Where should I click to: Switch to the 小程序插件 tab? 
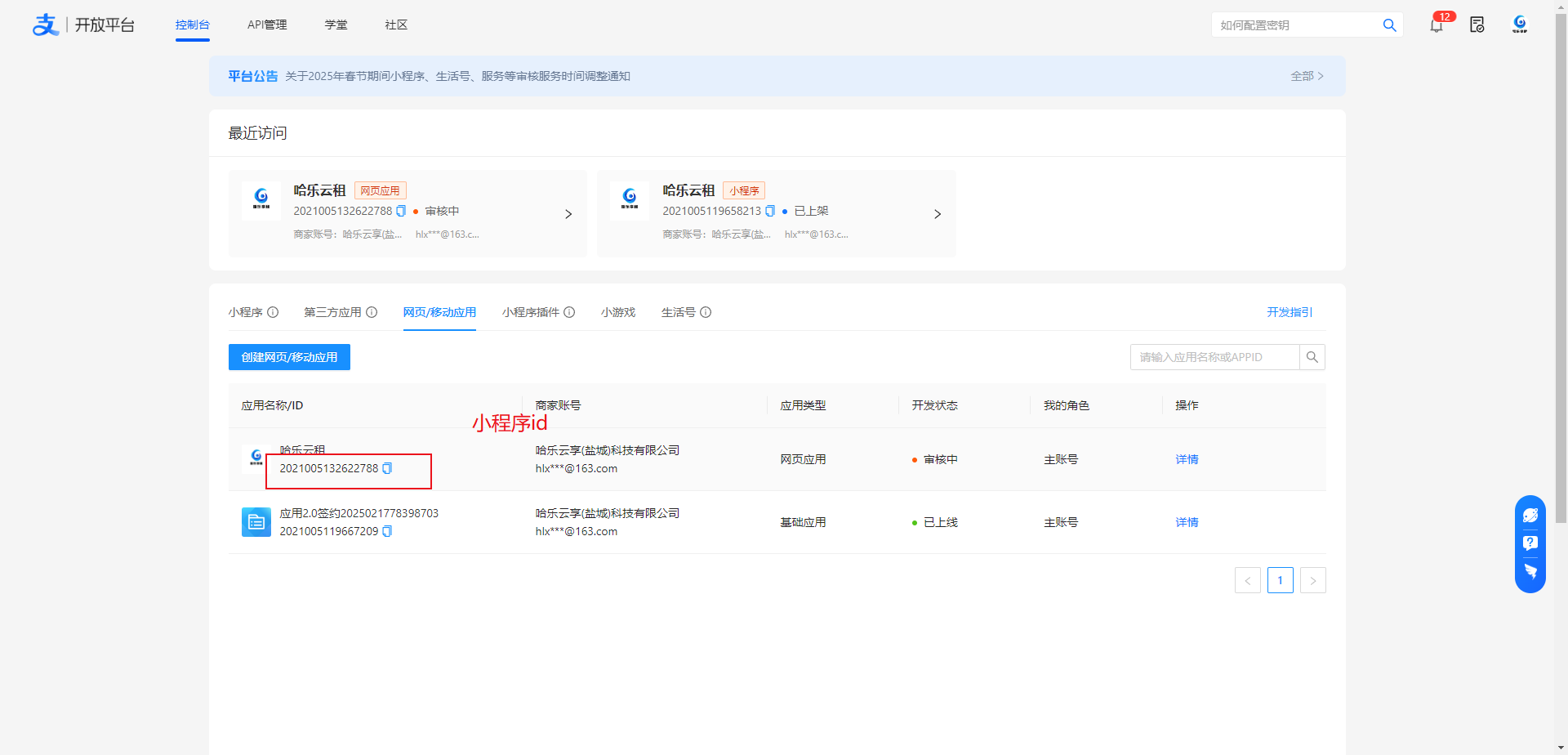point(531,312)
